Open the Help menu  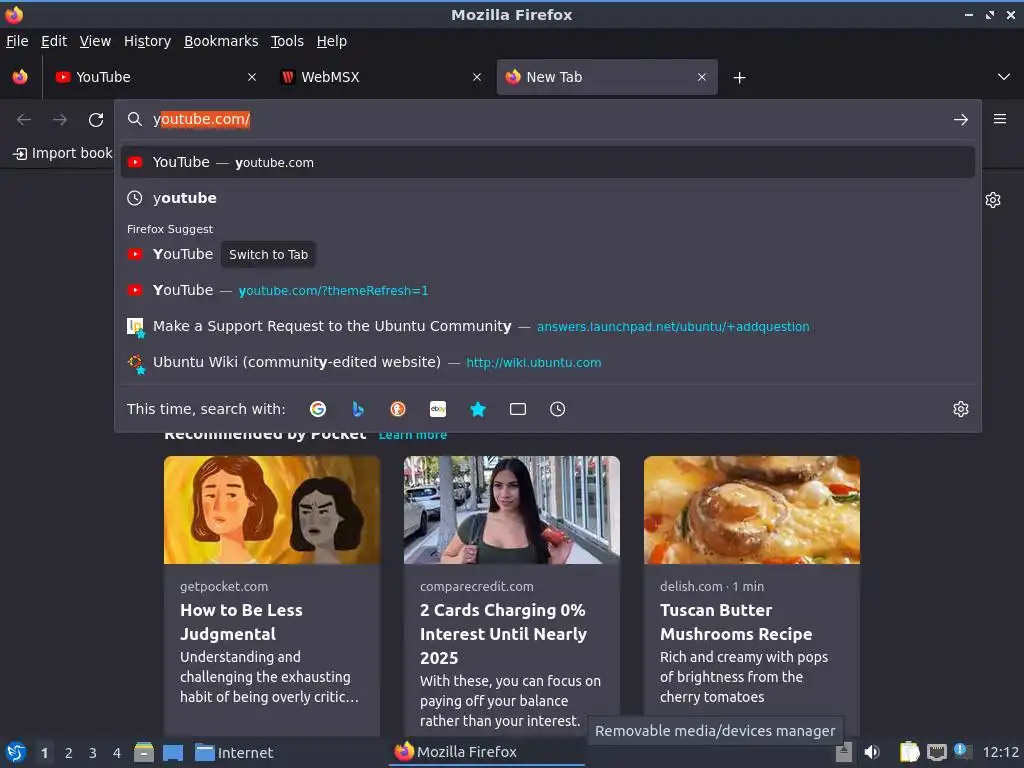tap(332, 41)
